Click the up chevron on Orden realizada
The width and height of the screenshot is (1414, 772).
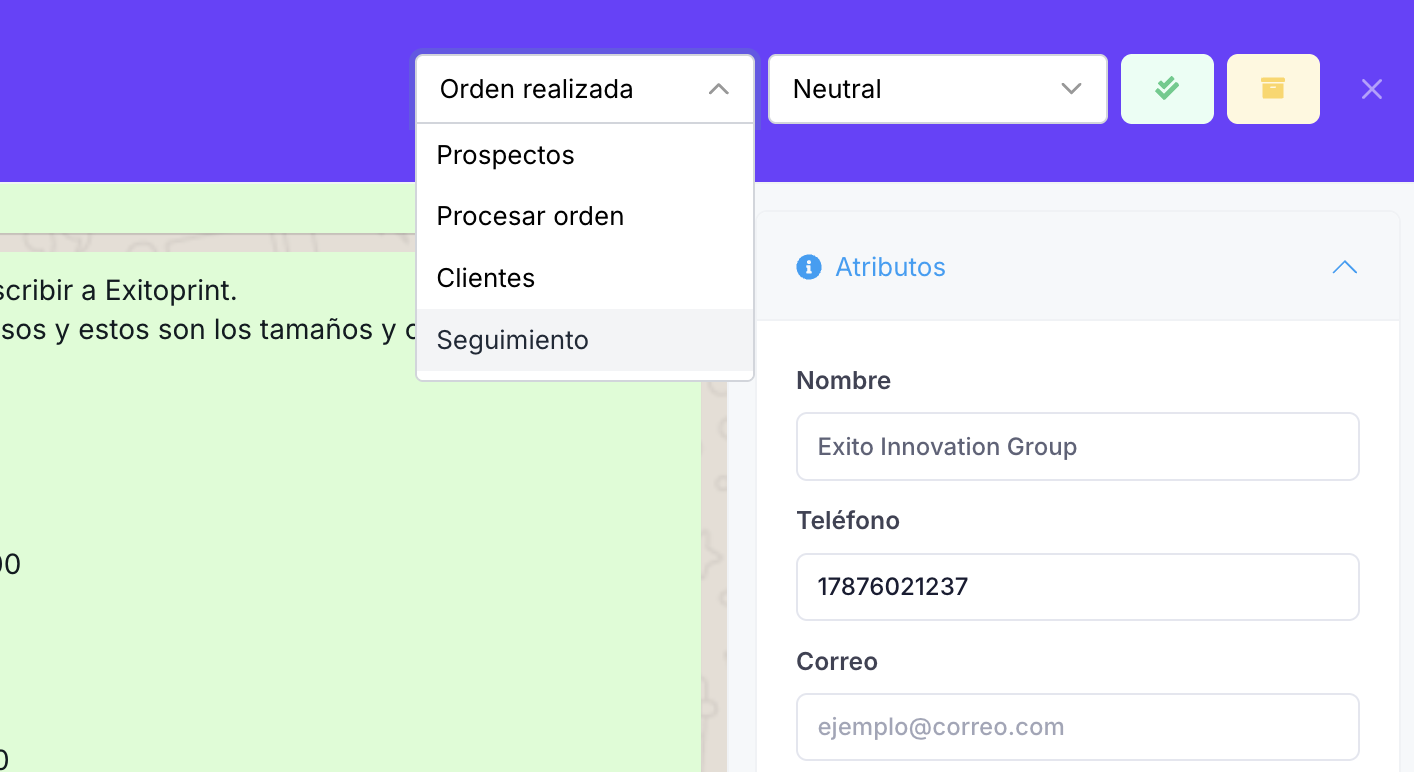(718, 89)
